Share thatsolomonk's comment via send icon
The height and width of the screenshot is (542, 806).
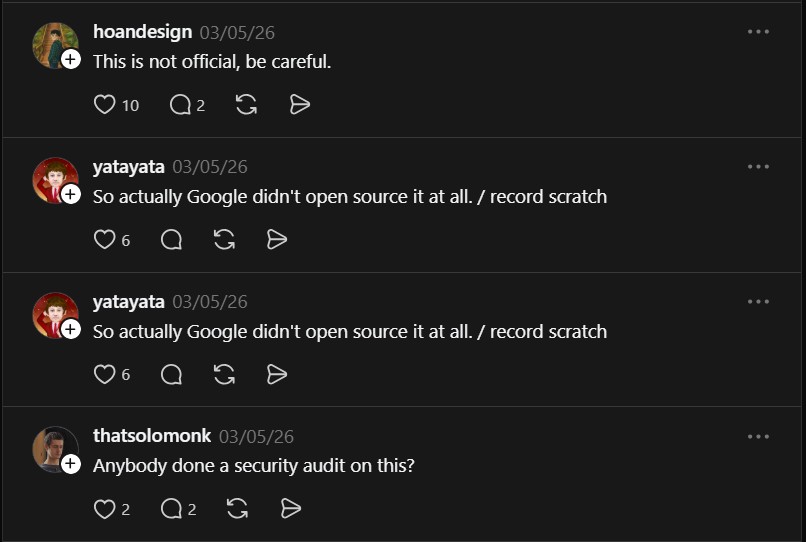pos(291,509)
